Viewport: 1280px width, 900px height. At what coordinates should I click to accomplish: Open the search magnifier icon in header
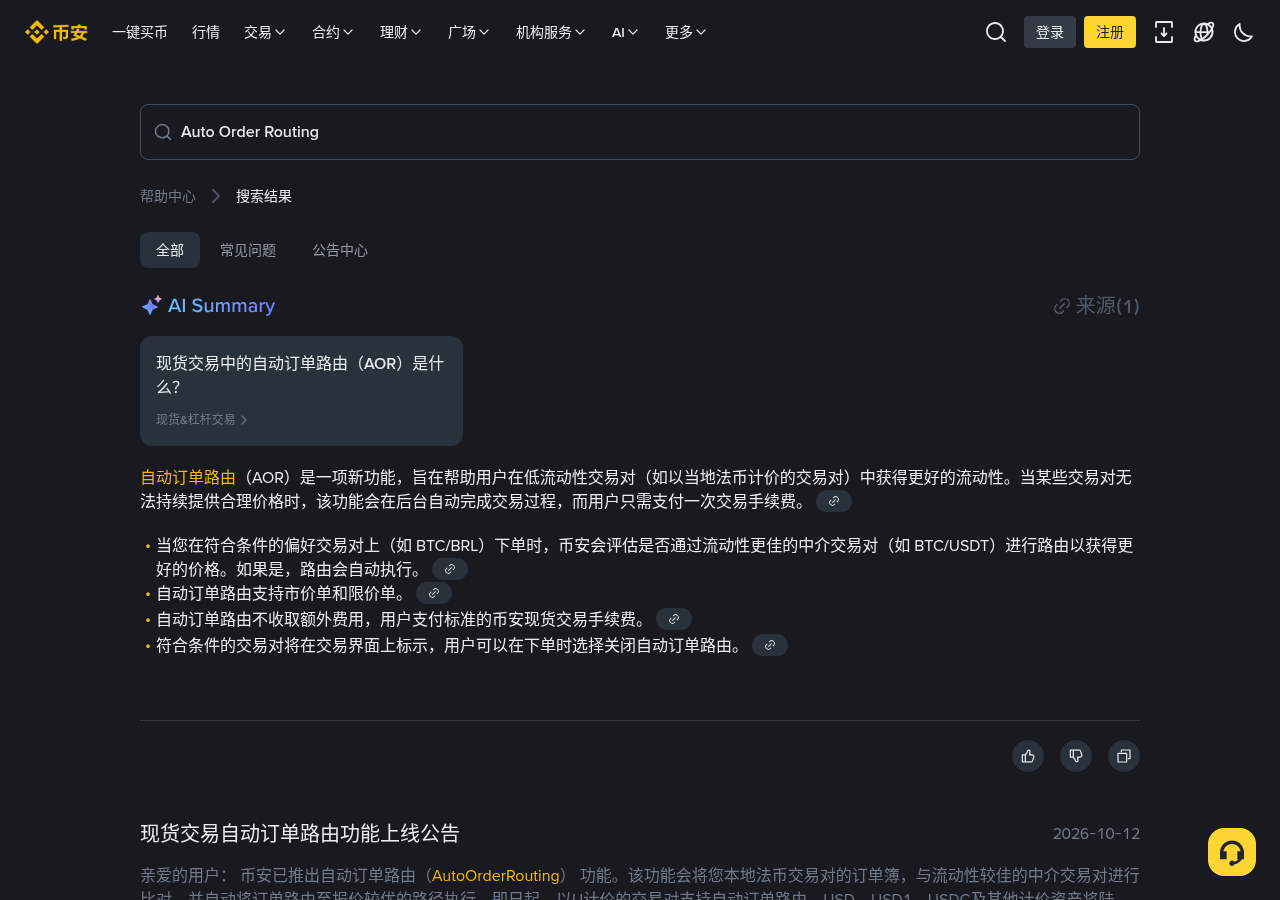coord(996,32)
